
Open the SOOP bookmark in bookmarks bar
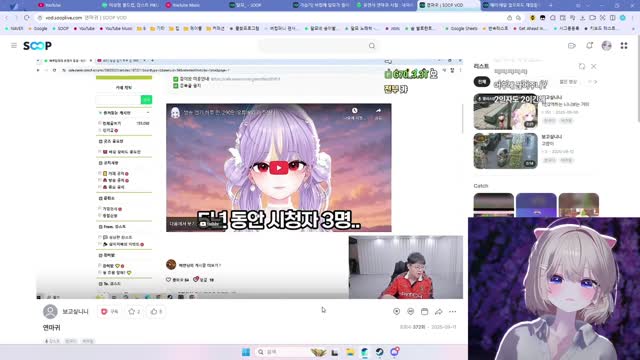point(60,29)
